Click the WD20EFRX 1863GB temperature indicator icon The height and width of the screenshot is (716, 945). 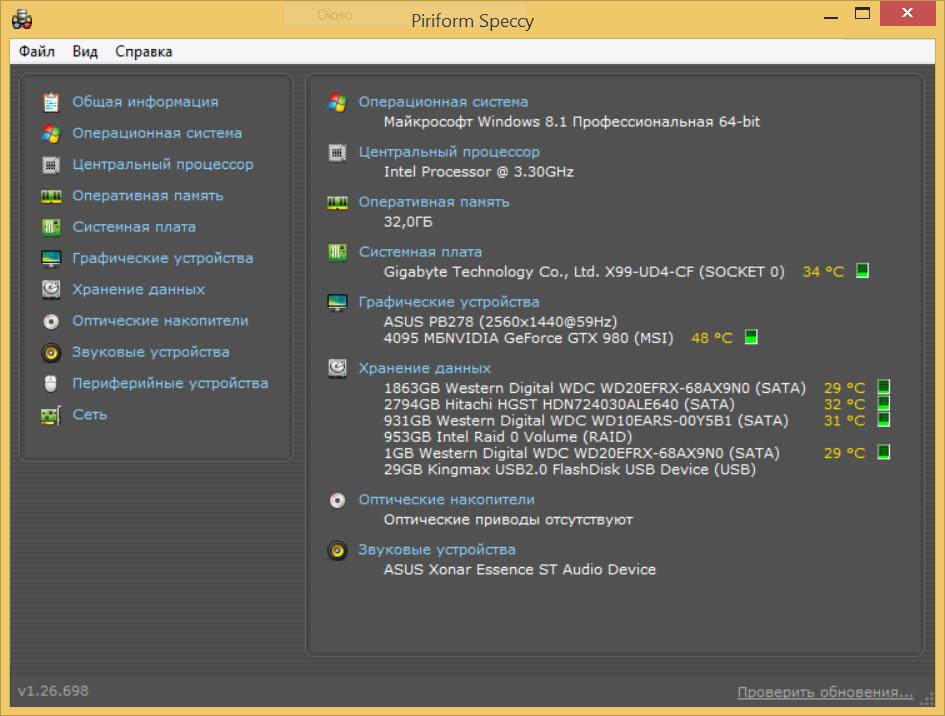(x=884, y=387)
